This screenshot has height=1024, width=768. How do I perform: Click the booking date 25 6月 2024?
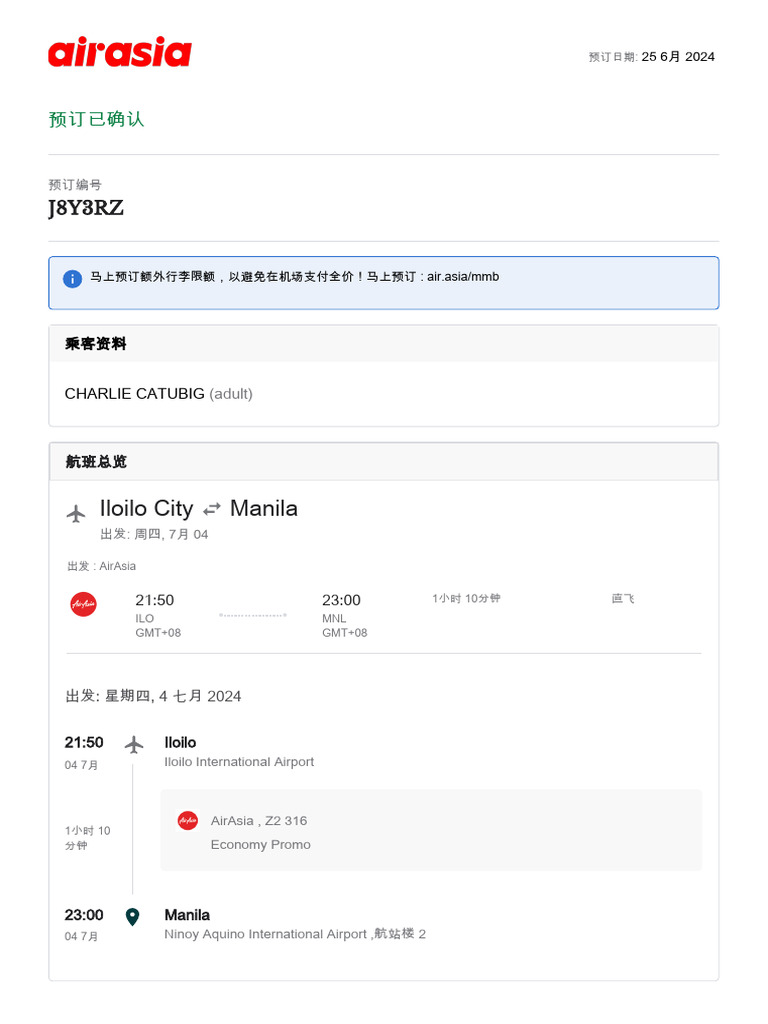pyautogui.click(x=678, y=57)
